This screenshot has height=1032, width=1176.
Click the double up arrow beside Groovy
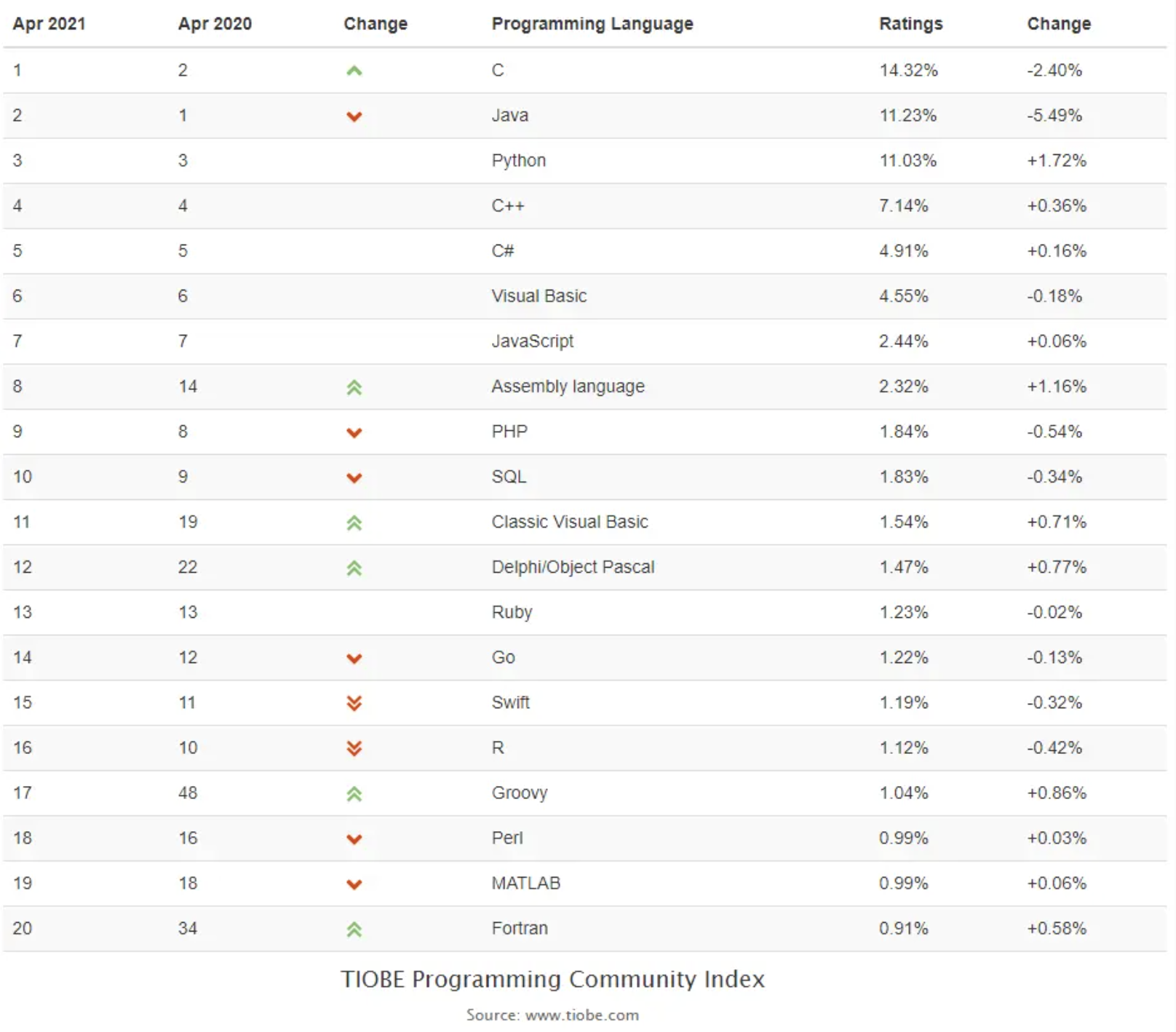[354, 793]
